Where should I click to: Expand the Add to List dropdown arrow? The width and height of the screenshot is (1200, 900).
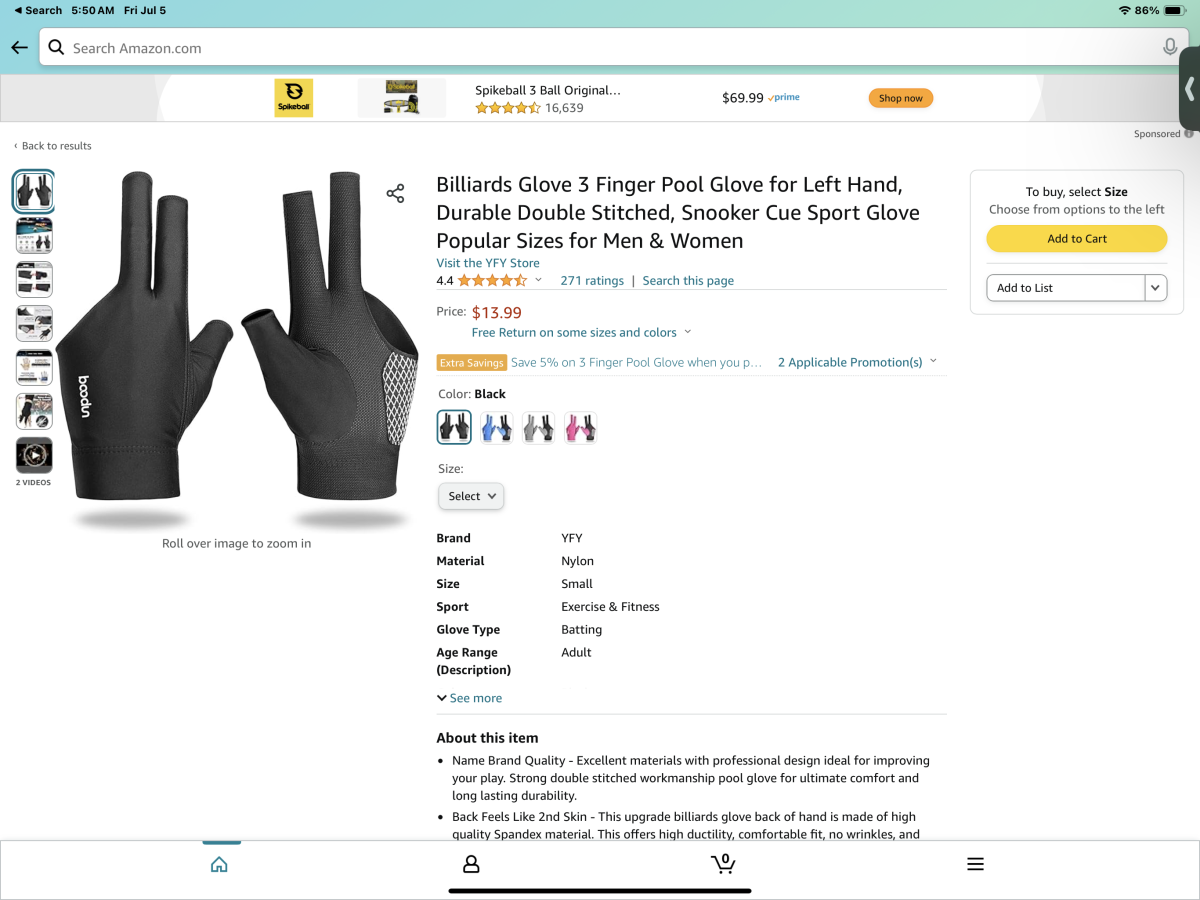point(1156,288)
